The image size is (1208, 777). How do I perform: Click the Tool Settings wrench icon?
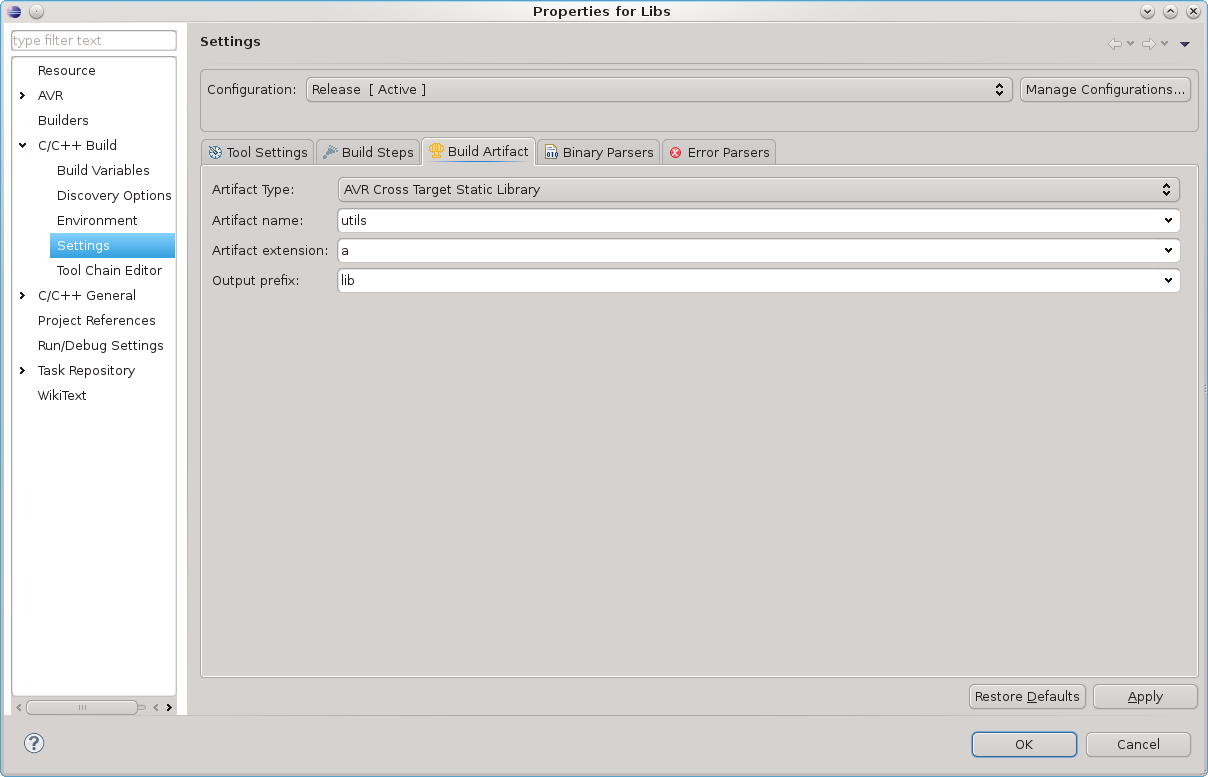click(x=216, y=152)
